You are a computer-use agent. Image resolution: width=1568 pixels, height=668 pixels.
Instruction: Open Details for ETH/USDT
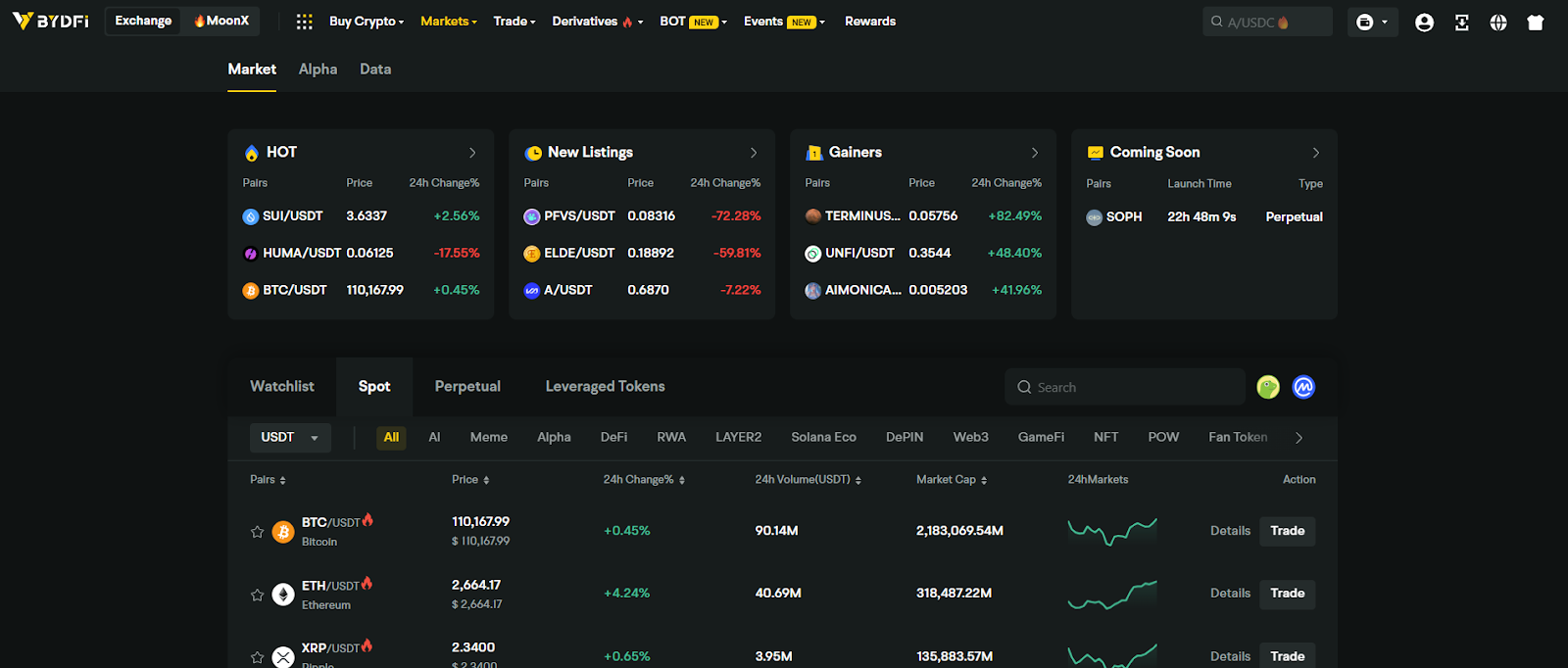coord(1230,594)
